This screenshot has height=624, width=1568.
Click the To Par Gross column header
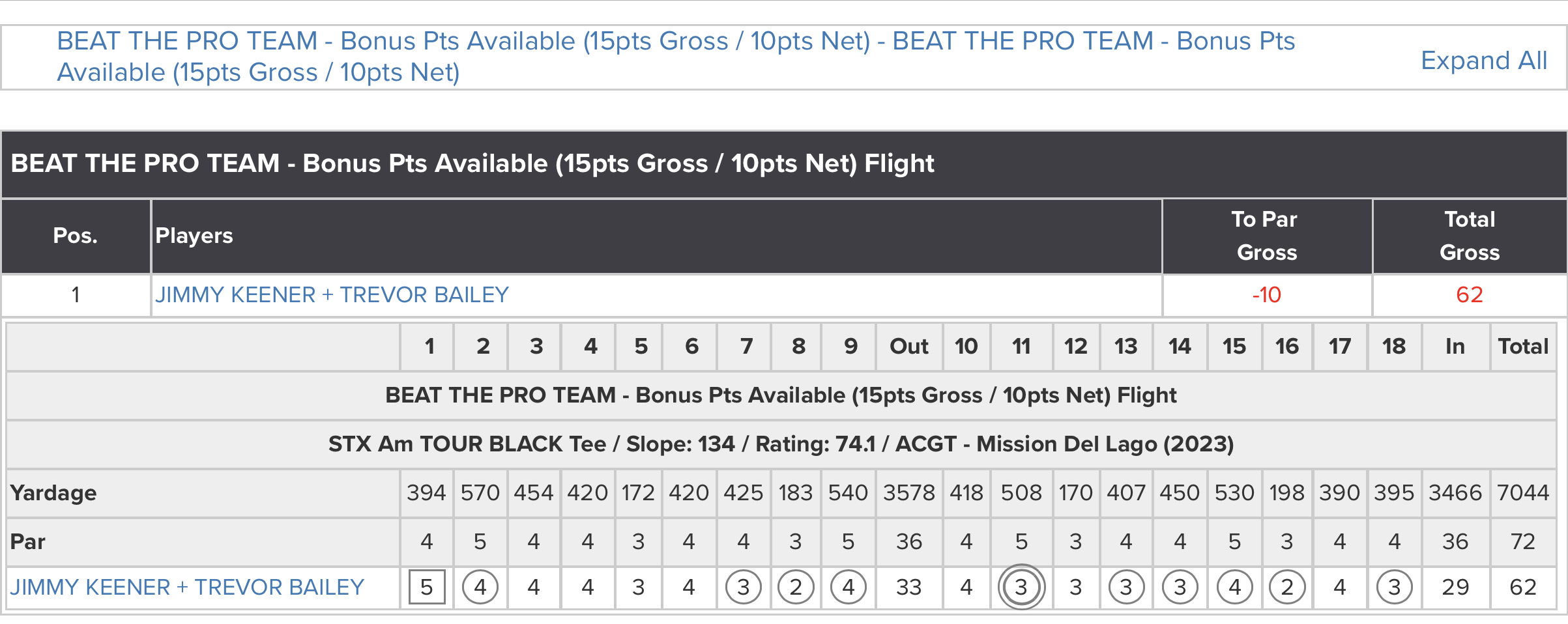[x=1267, y=236]
